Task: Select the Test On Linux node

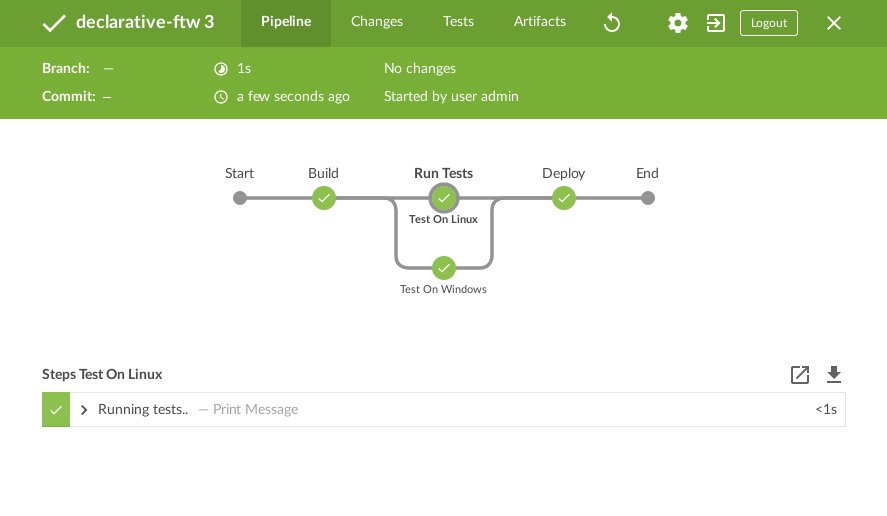Action: click(x=444, y=198)
